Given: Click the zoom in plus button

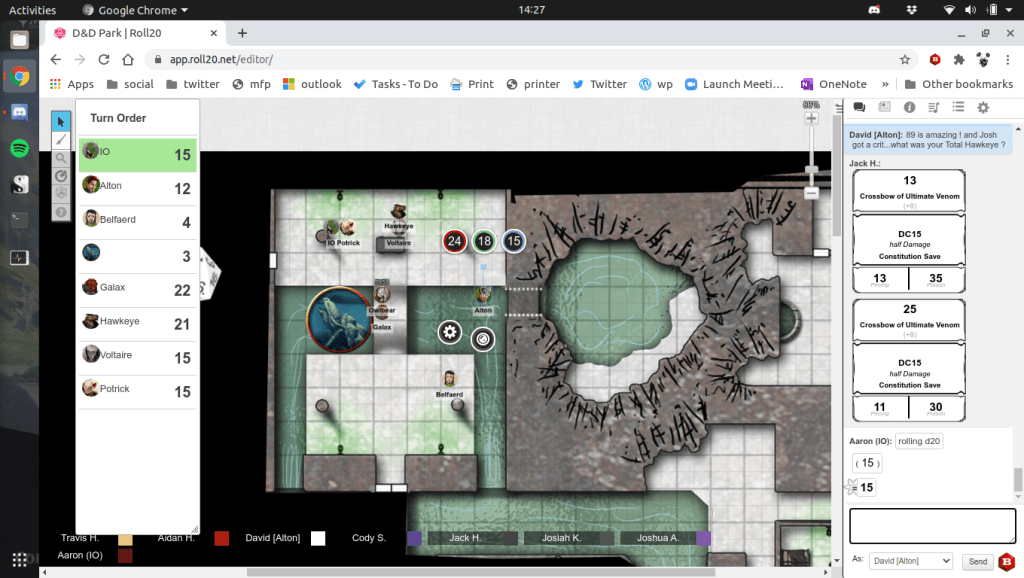Looking at the screenshot, I should 811,118.
